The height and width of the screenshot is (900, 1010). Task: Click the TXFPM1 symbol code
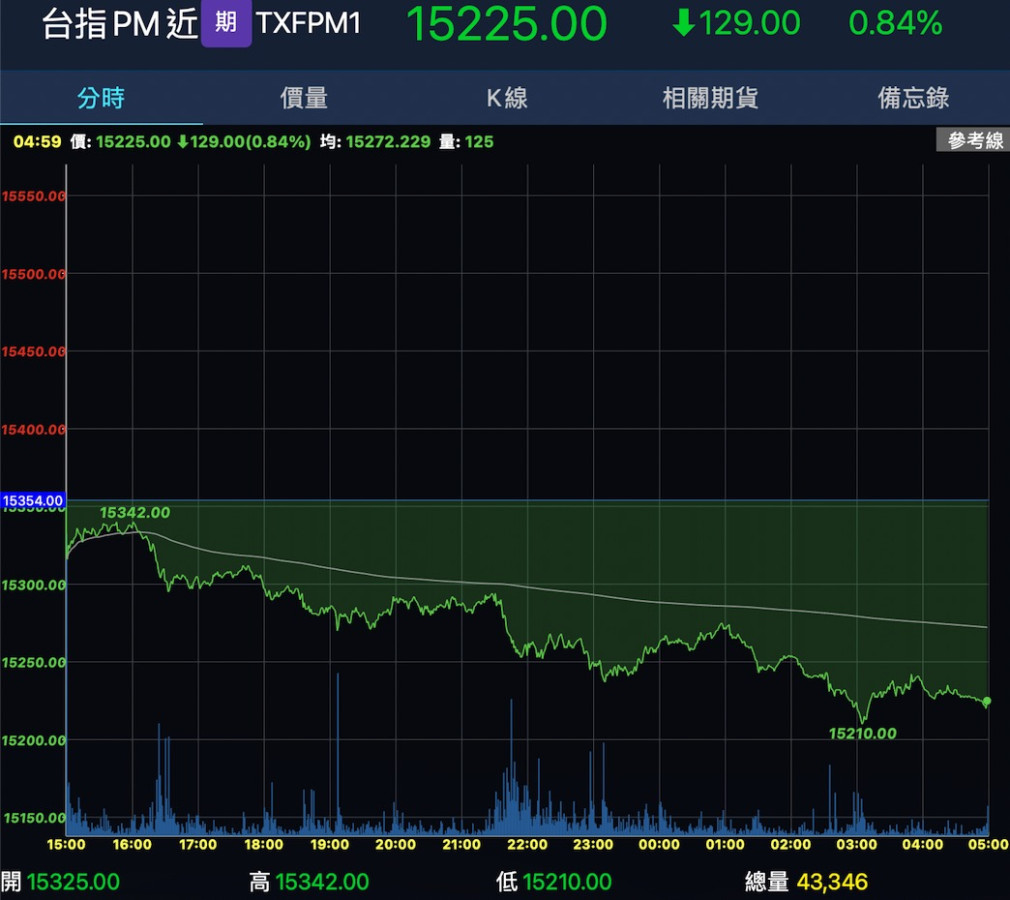click(x=308, y=24)
